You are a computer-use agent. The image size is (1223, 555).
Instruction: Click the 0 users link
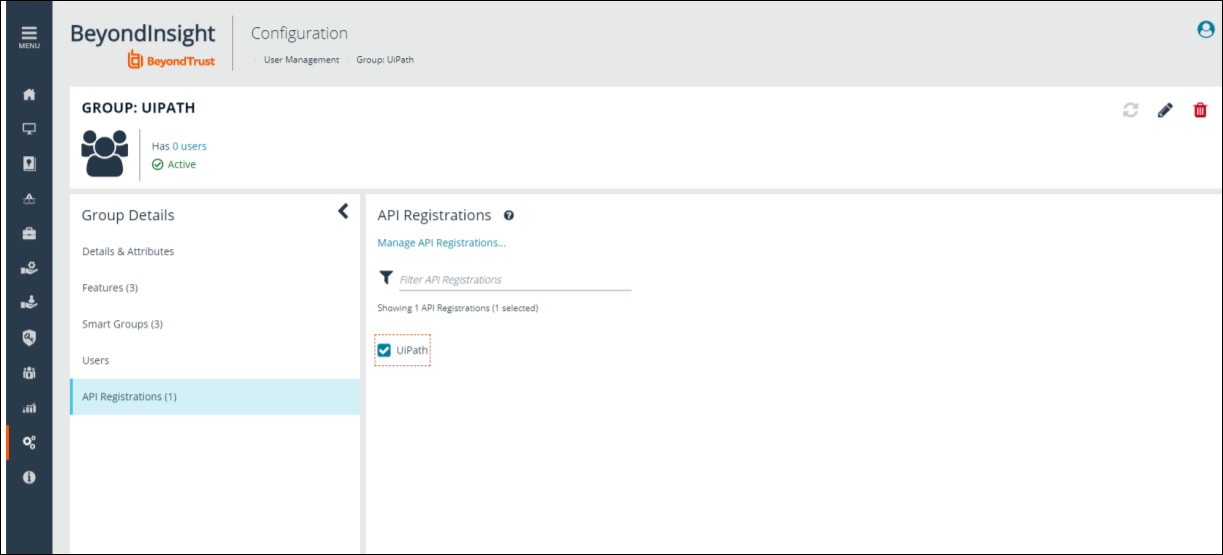(189, 146)
